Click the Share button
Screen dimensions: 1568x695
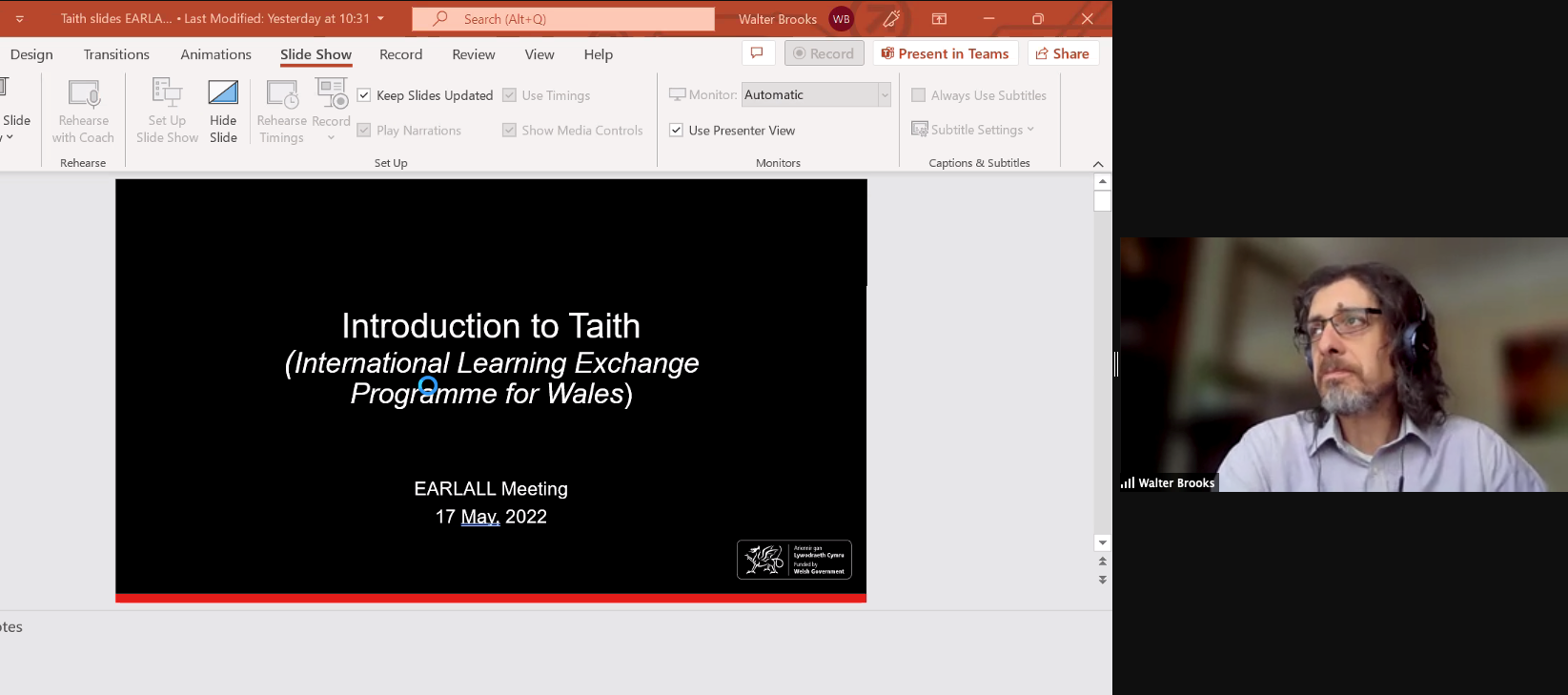[x=1063, y=53]
